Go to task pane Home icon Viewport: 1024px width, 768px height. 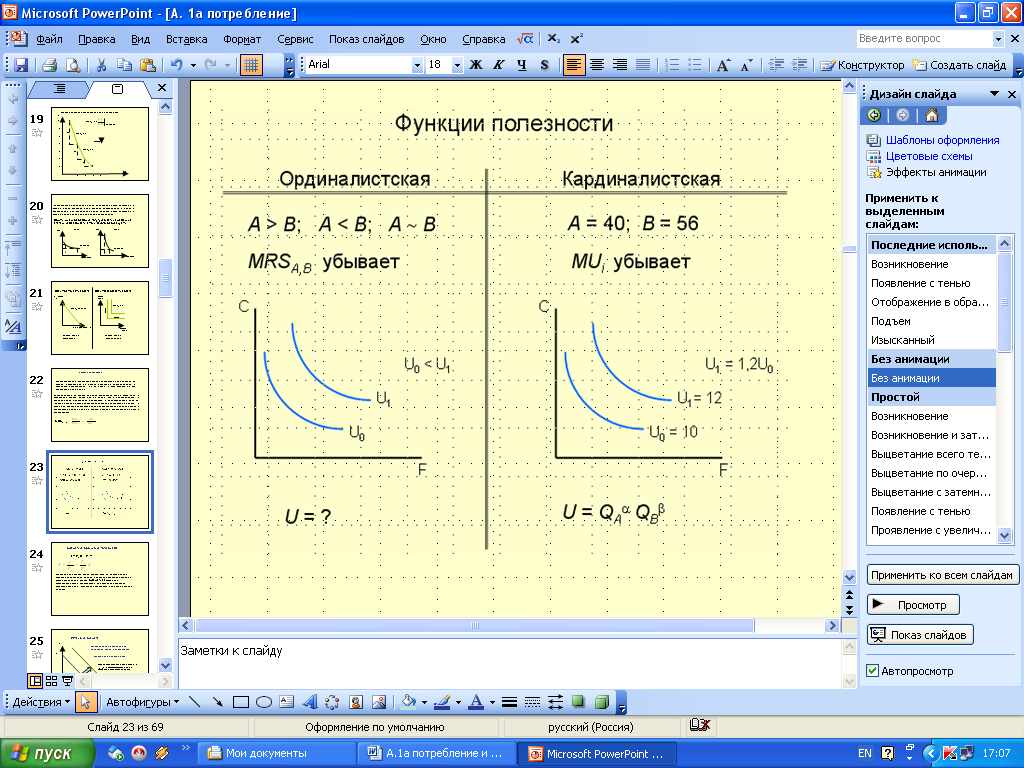tap(932, 116)
